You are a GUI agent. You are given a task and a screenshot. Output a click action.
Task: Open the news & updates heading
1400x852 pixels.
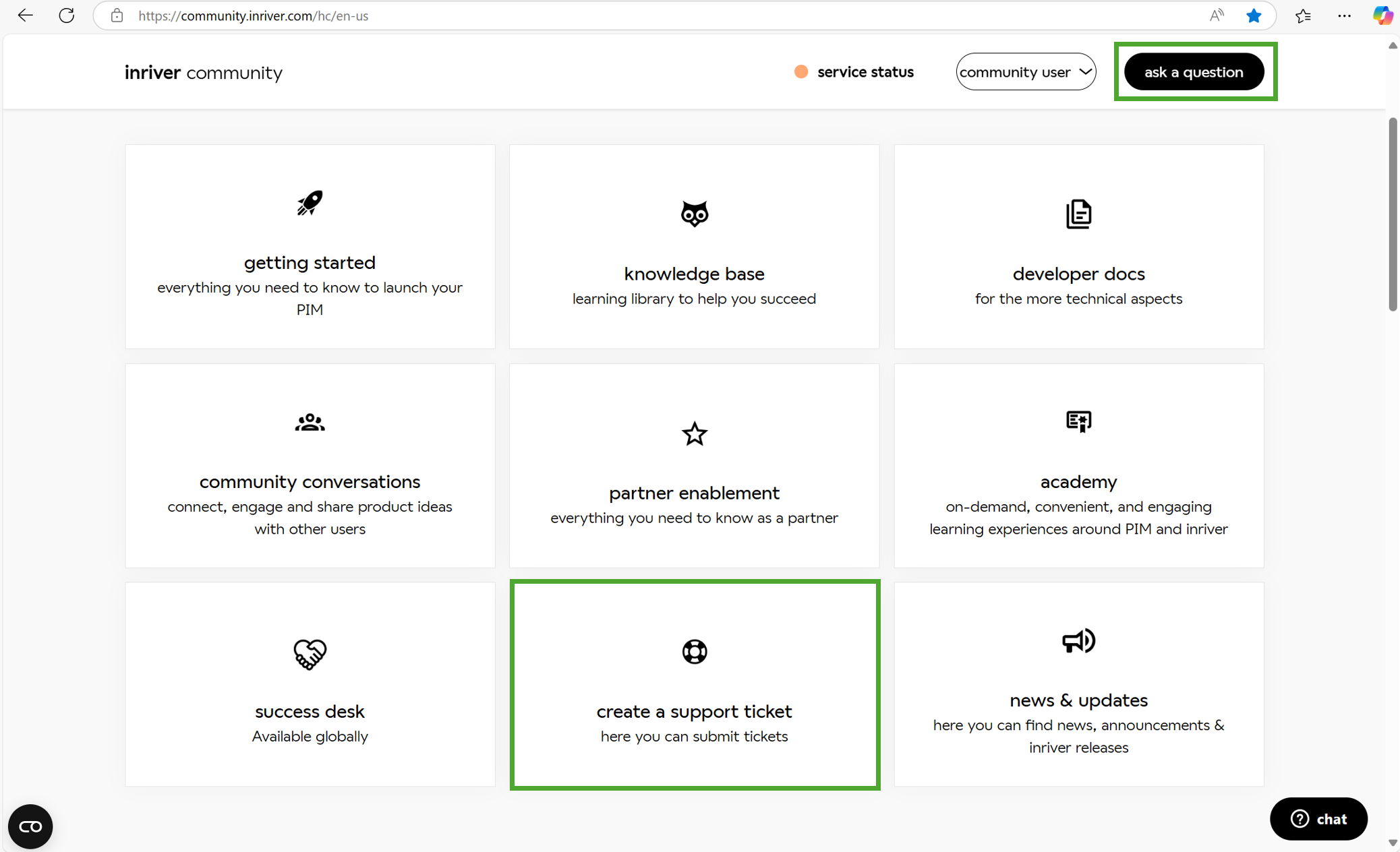click(1078, 700)
